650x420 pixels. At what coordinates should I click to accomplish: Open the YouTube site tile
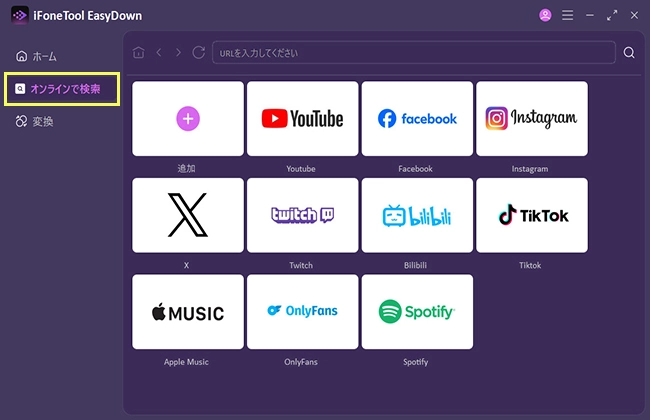302,119
